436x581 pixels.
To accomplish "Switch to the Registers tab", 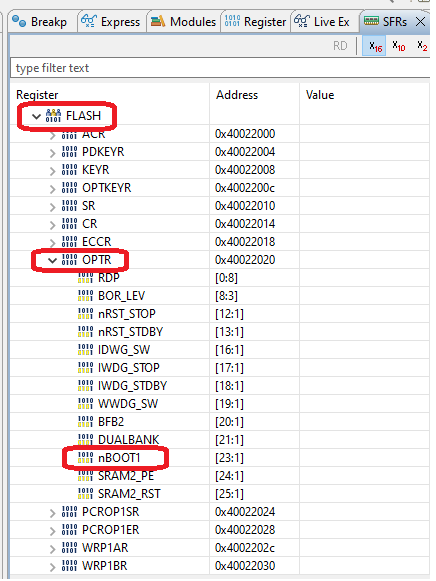I will (x=255, y=22).
